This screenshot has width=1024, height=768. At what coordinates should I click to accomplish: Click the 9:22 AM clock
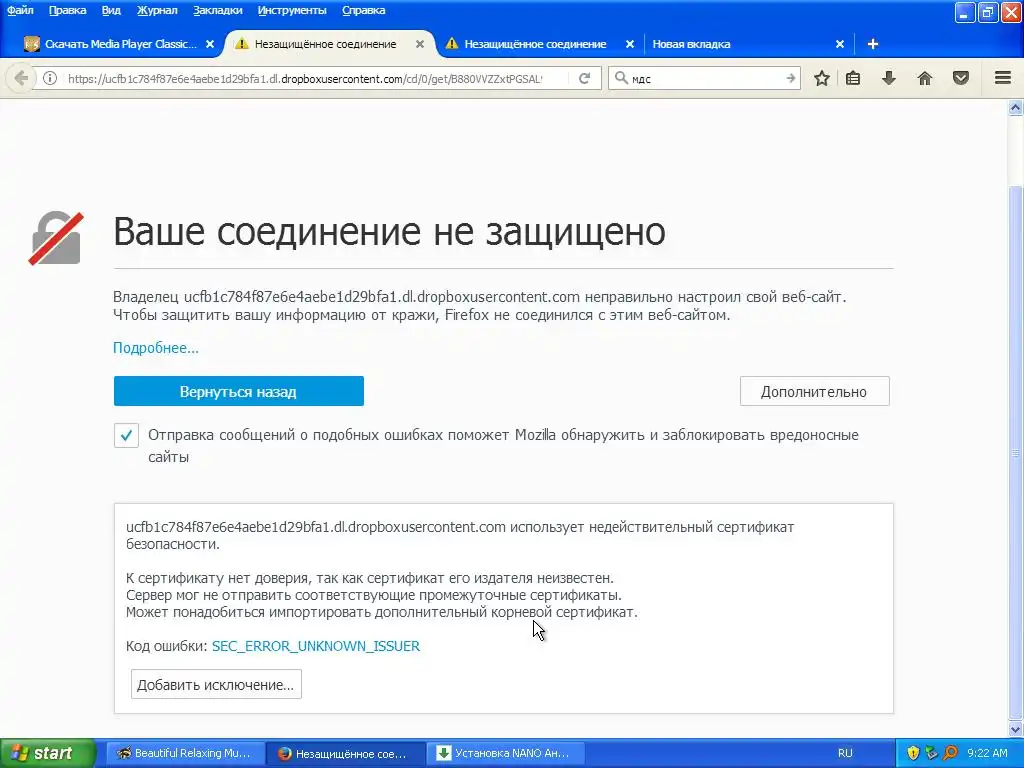point(987,753)
